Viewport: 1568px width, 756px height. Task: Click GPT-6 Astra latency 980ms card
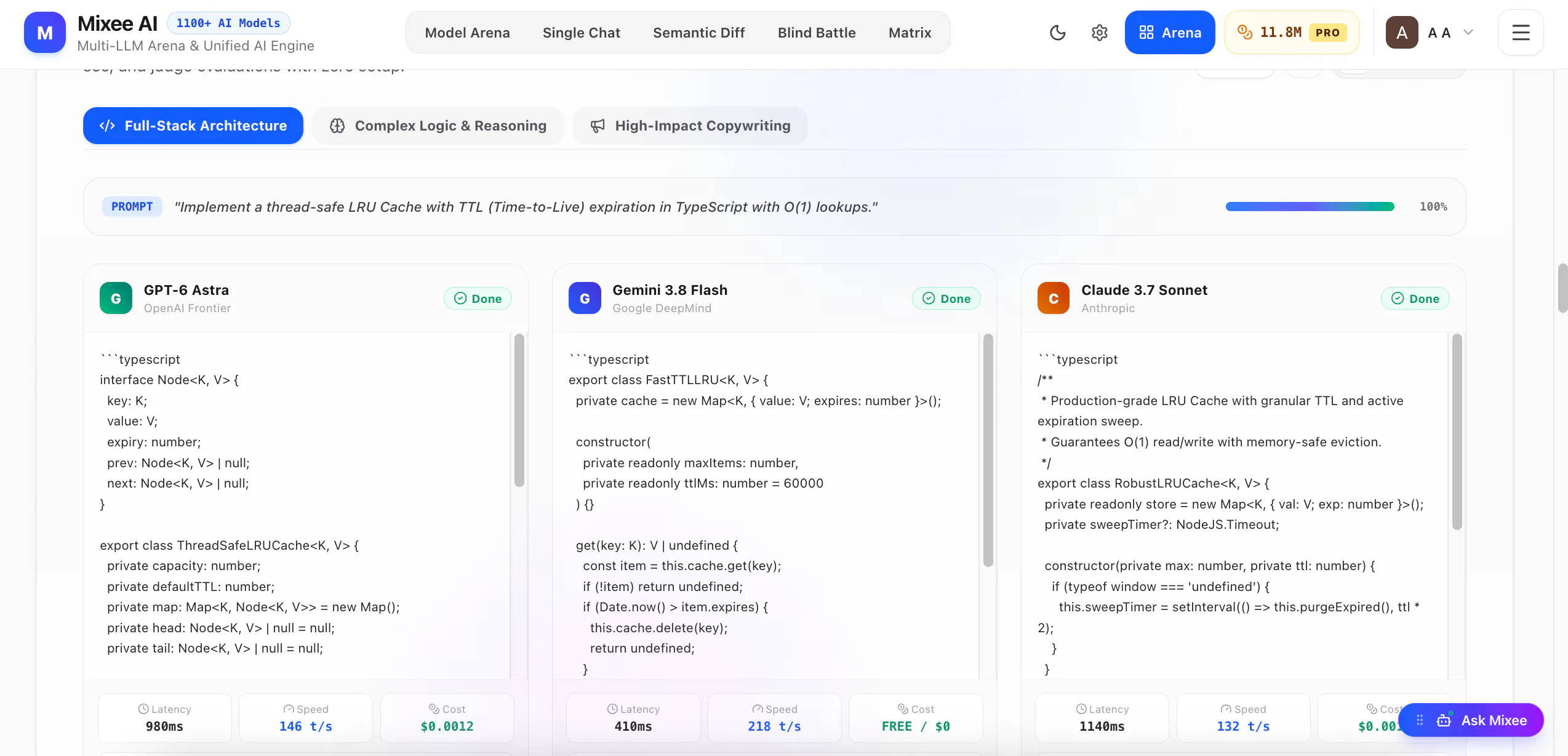click(165, 718)
